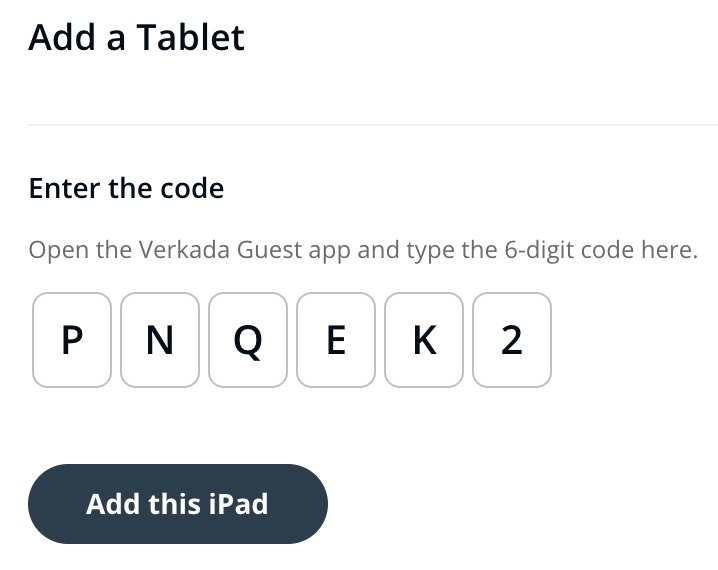718x570 pixels.
Task: Select the code box containing K
Action: (x=424, y=340)
